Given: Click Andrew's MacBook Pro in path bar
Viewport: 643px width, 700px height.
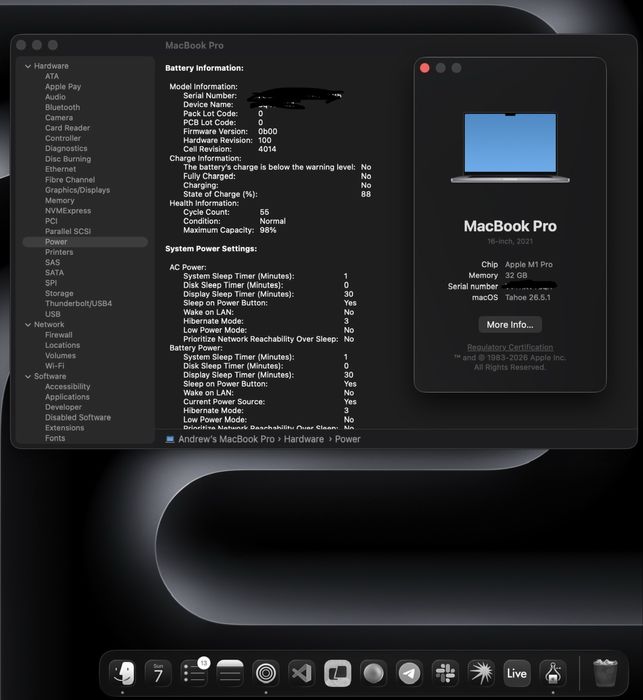Looking at the screenshot, I should 226,439.
